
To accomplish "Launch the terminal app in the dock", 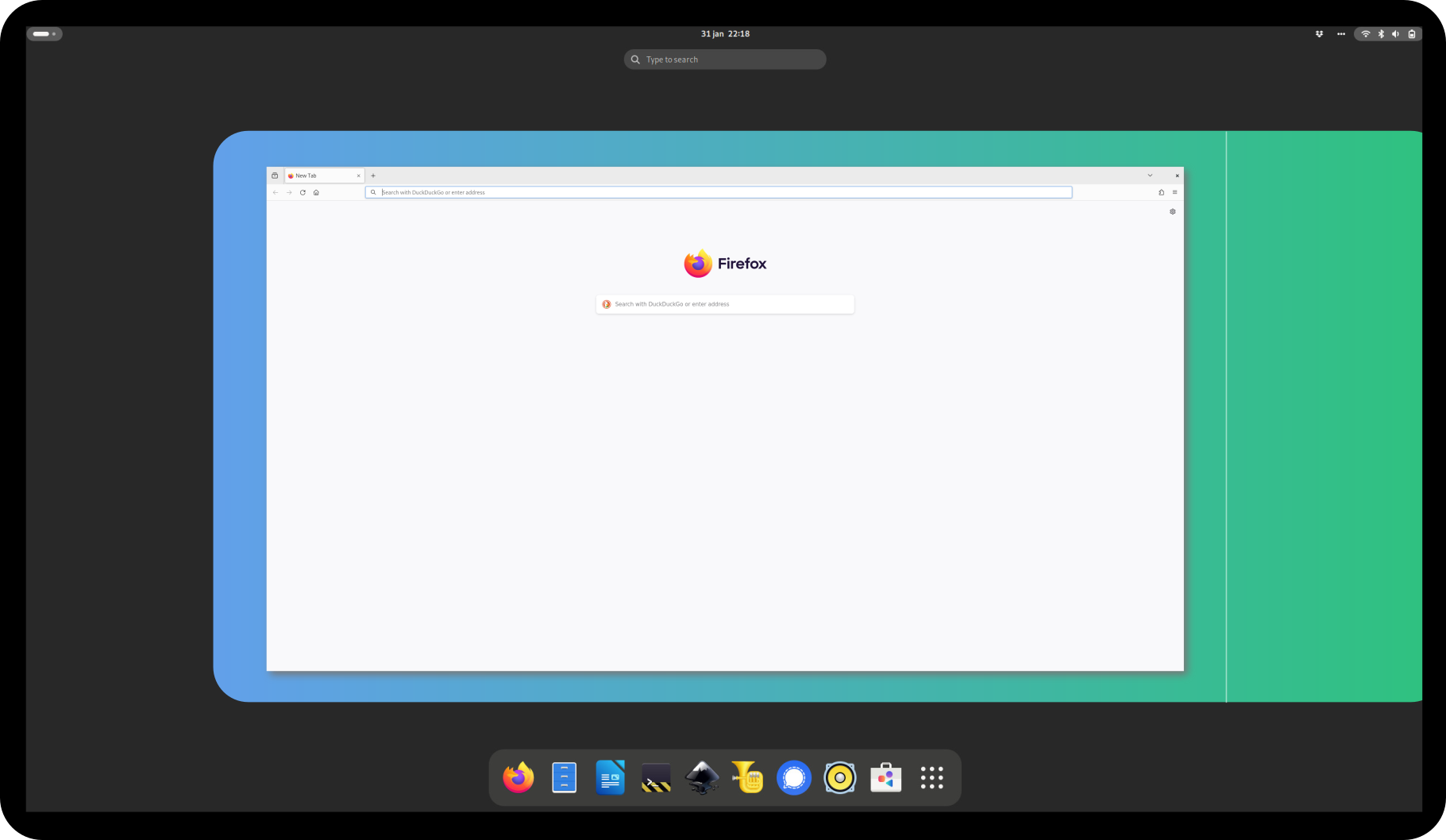I will (656, 778).
